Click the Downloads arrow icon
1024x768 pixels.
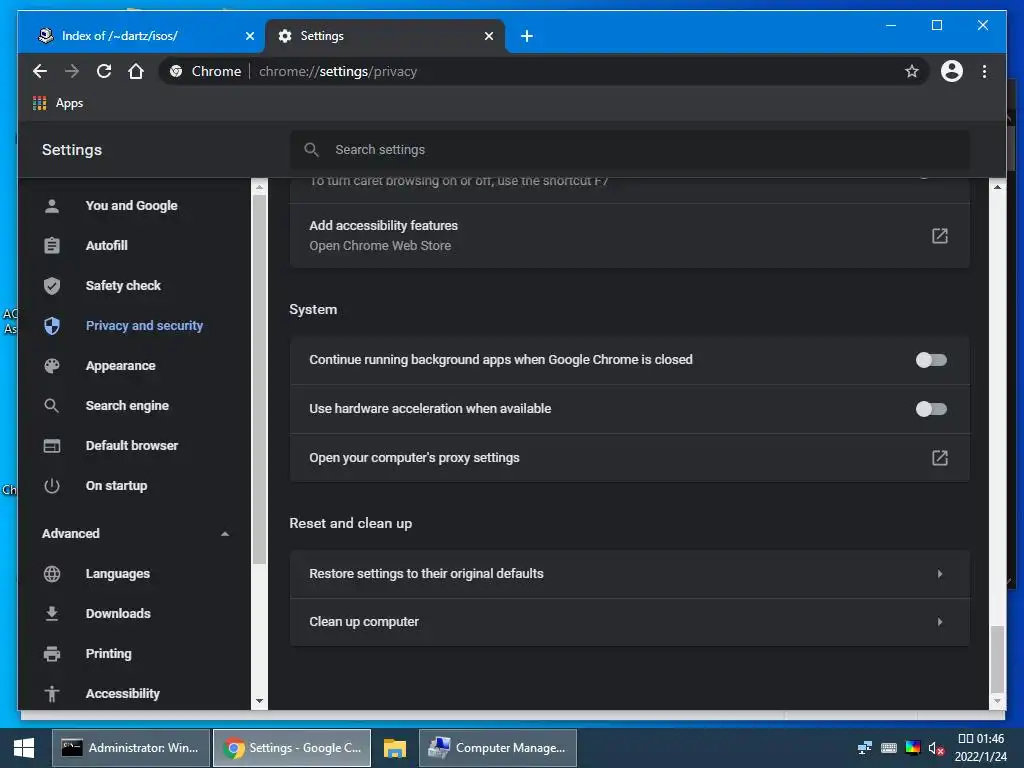pos(52,614)
